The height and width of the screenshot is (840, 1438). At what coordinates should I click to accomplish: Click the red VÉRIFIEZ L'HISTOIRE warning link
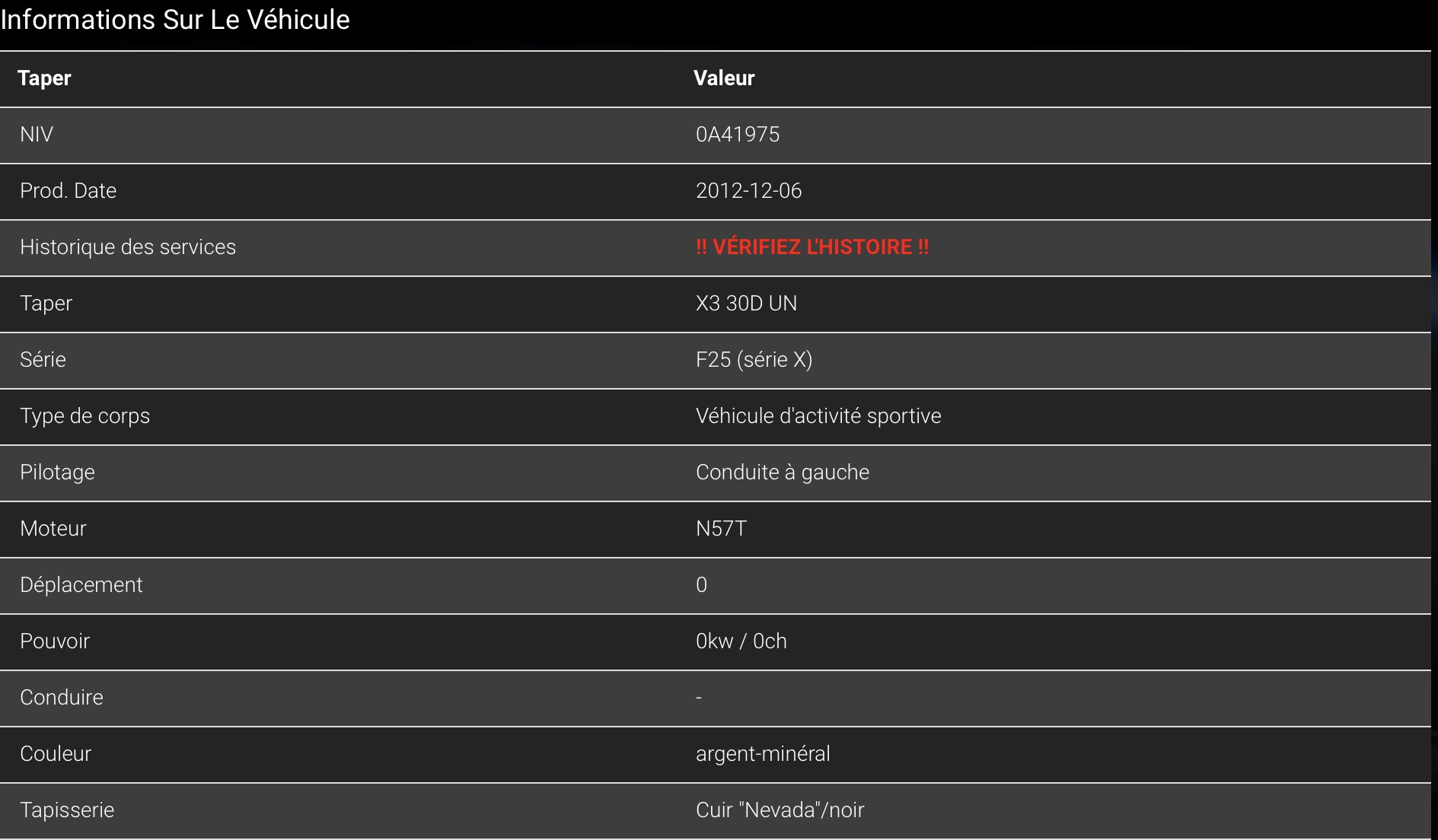tap(811, 247)
